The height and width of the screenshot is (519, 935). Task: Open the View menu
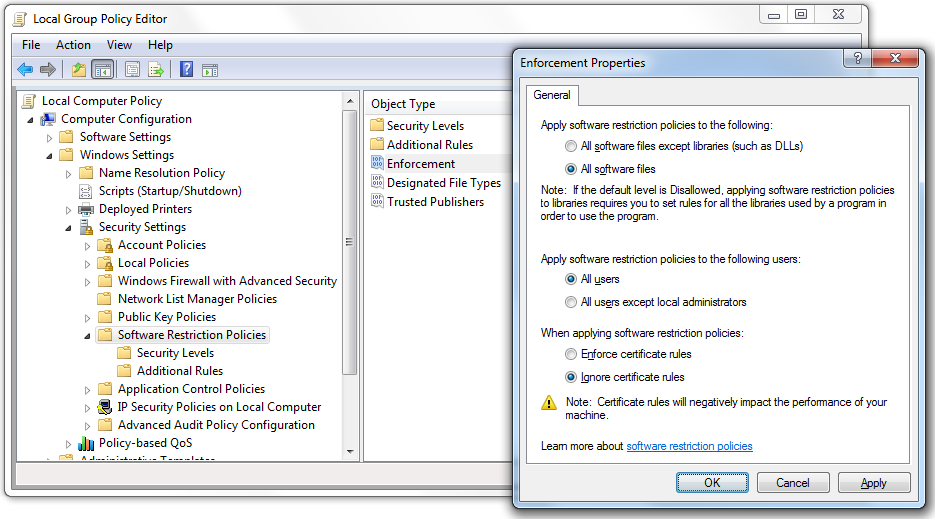[x=119, y=45]
